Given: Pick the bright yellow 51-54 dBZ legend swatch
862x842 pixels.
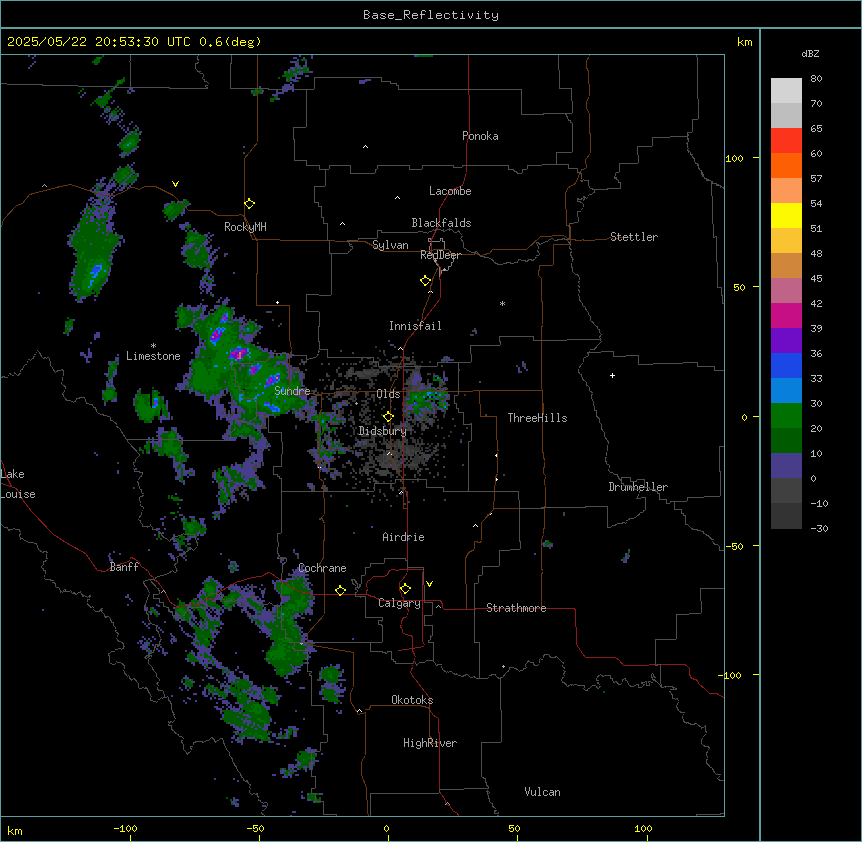Looking at the screenshot, I should click(x=786, y=215).
